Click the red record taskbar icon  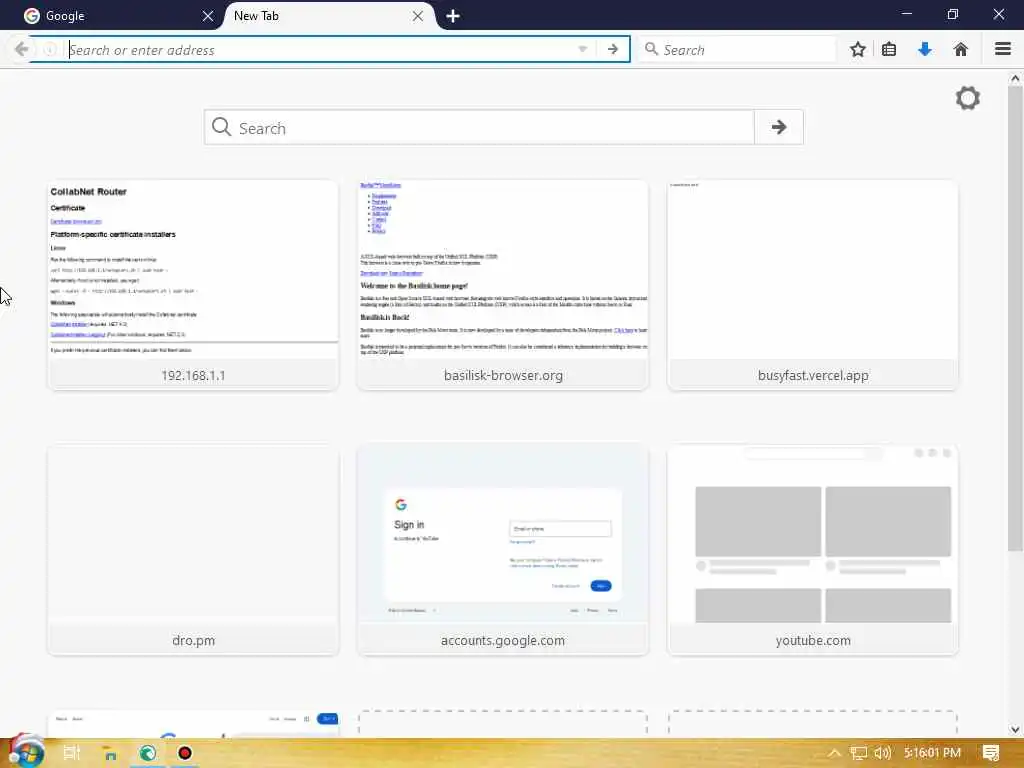click(x=185, y=753)
